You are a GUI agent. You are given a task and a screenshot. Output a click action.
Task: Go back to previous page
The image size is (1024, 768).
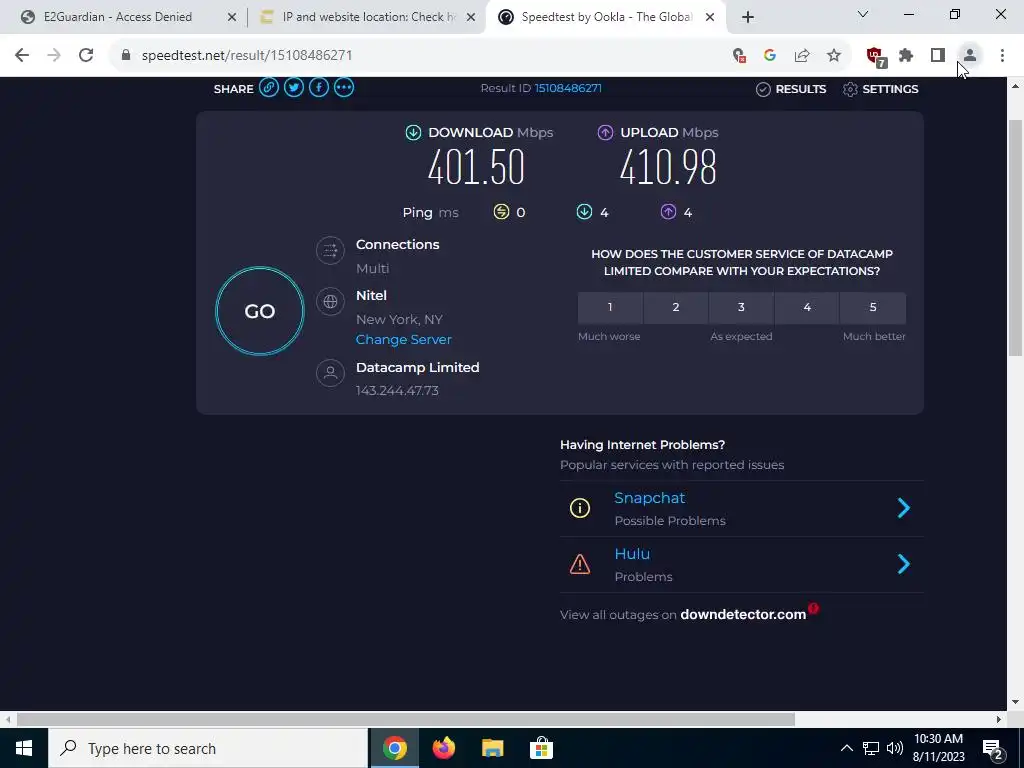pos(22,56)
